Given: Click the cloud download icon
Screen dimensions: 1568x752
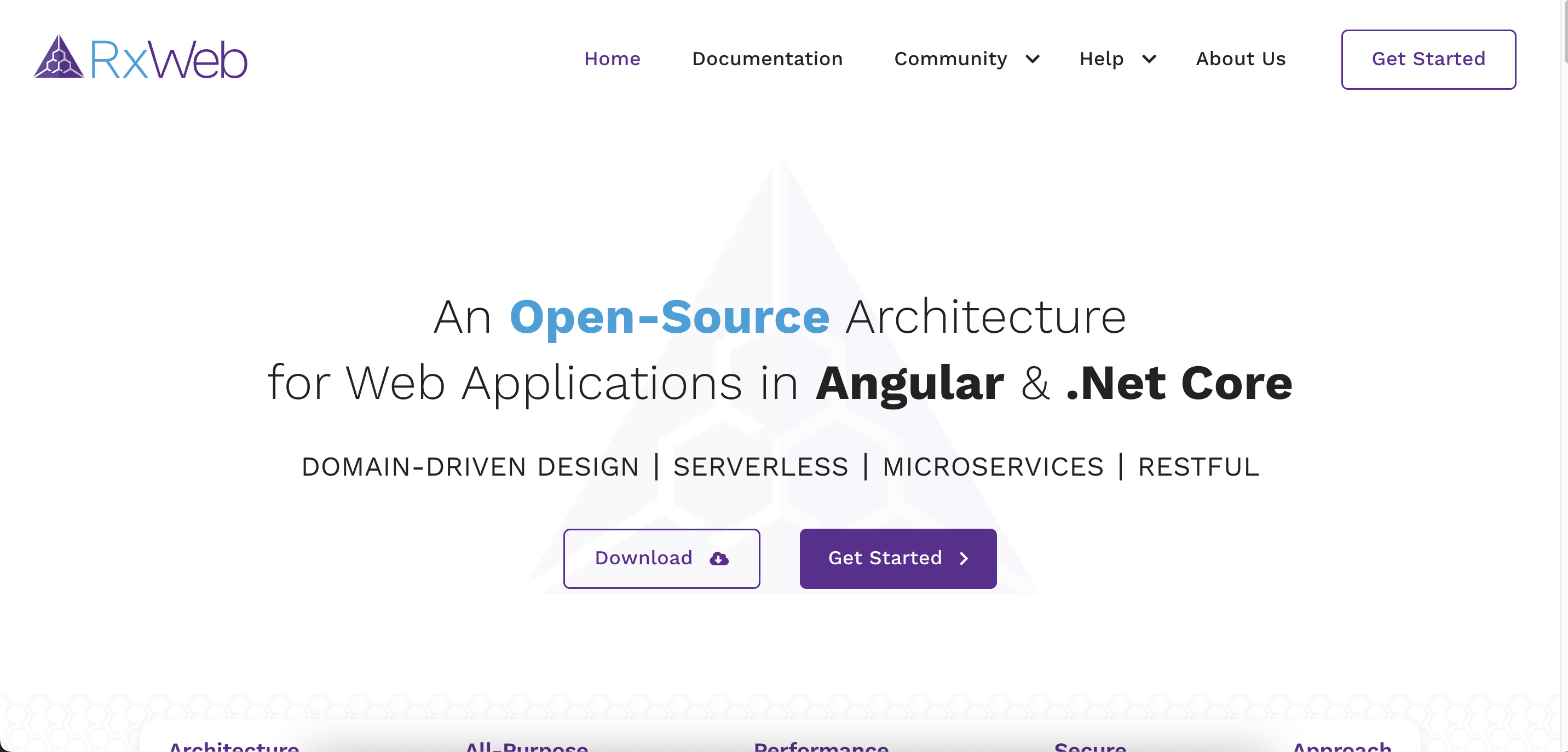Looking at the screenshot, I should tap(719, 558).
